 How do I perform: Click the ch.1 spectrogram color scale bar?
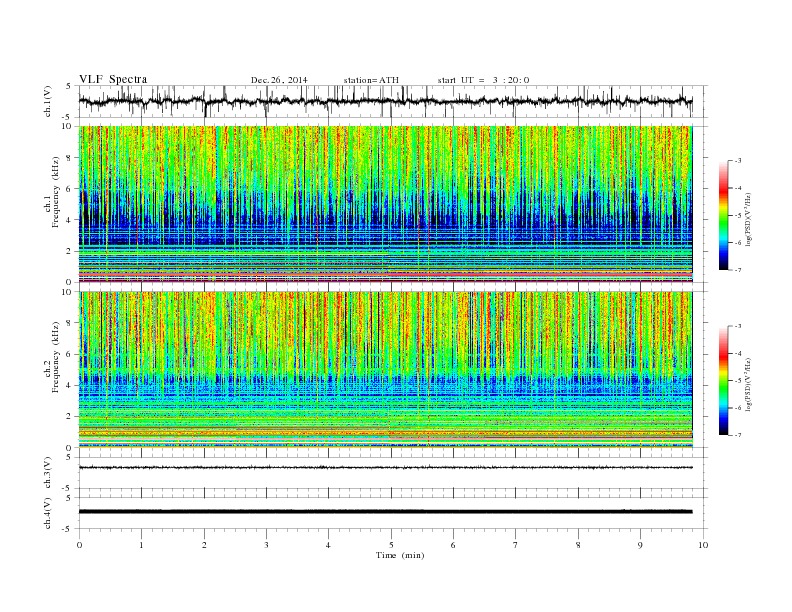[723, 215]
